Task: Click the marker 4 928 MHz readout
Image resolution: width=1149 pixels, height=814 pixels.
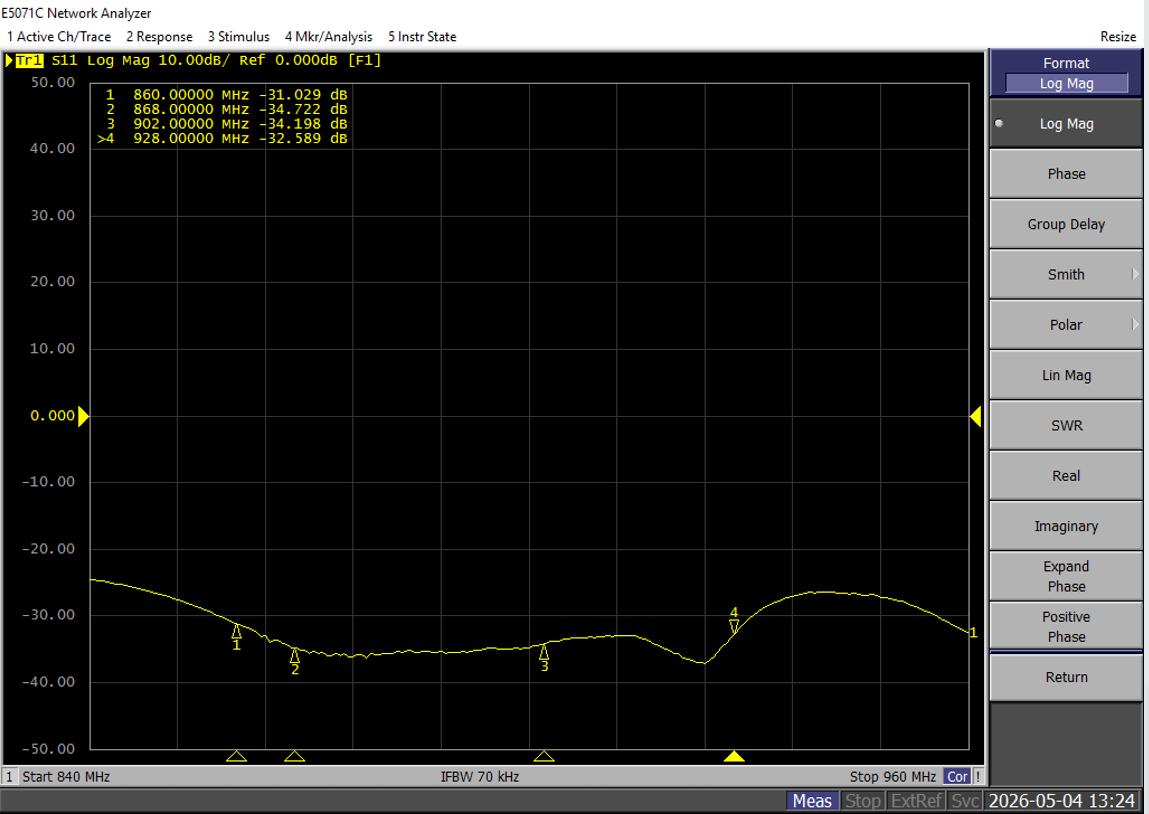Action: pyautogui.click(x=222, y=138)
